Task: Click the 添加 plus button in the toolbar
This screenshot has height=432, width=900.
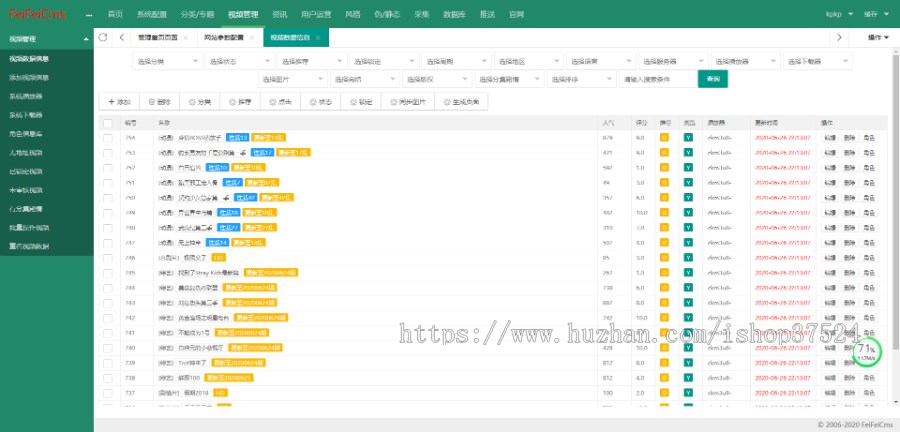Action: (x=119, y=101)
